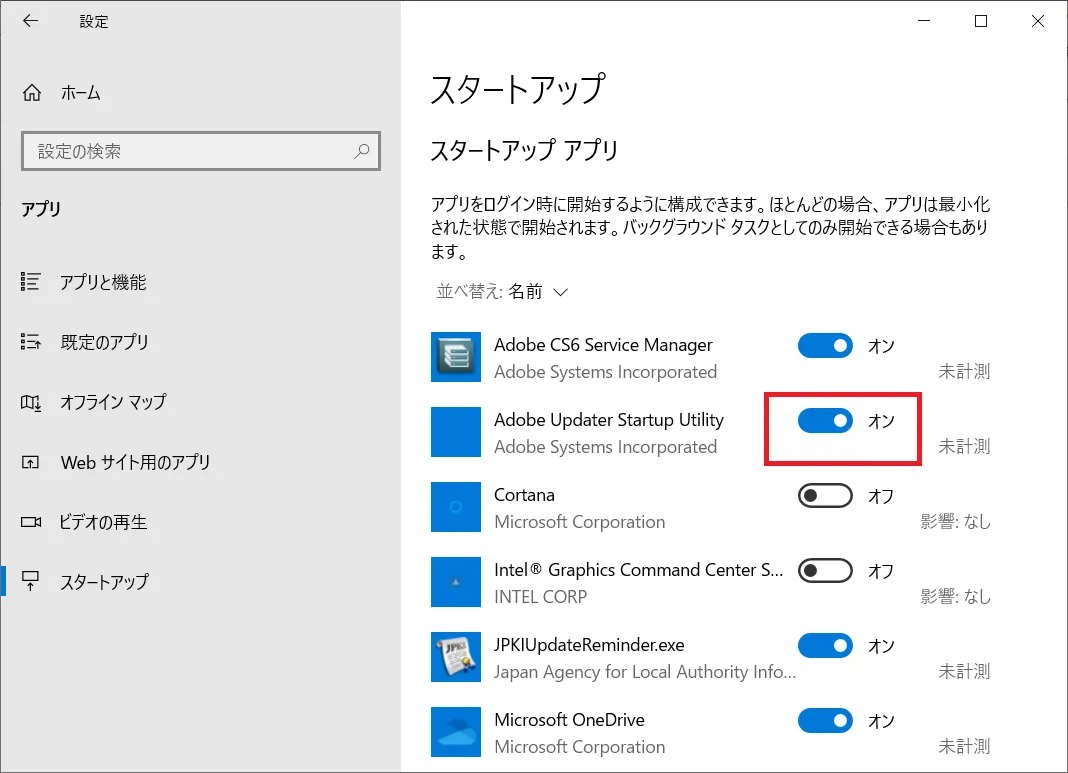This screenshot has height=773, width=1068.
Task: Click the スタートアップ sidebar icon
Action: coord(31,581)
